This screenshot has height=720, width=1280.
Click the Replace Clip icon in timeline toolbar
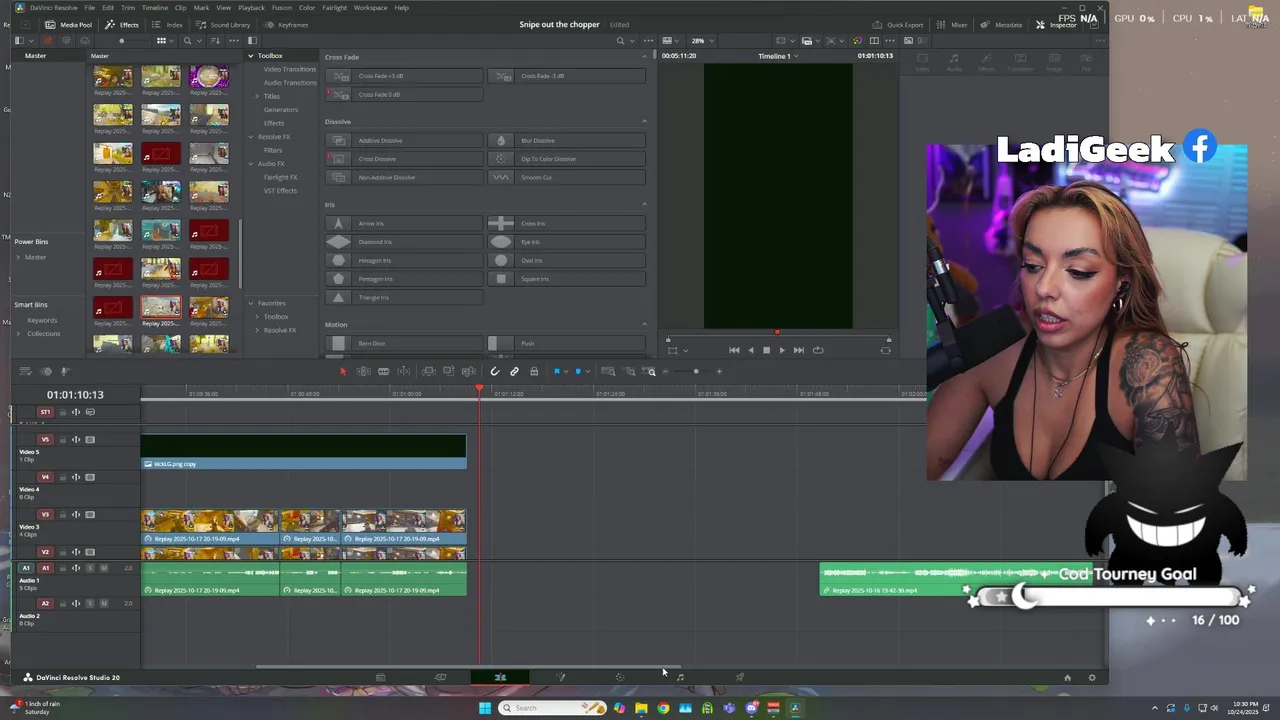pos(468,371)
